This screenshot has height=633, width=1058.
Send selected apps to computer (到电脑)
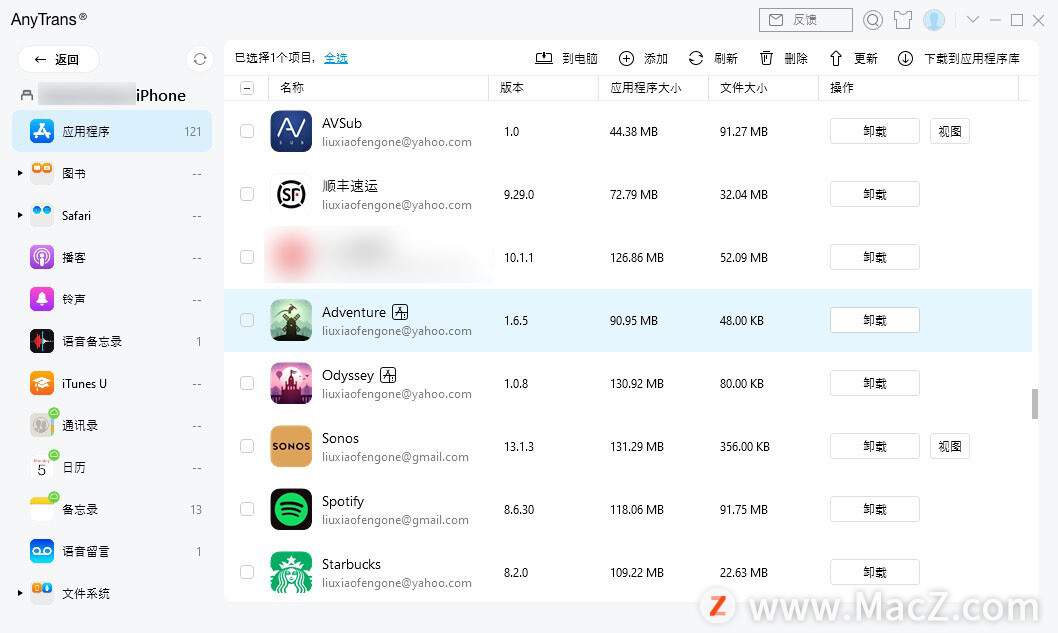tap(566, 59)
